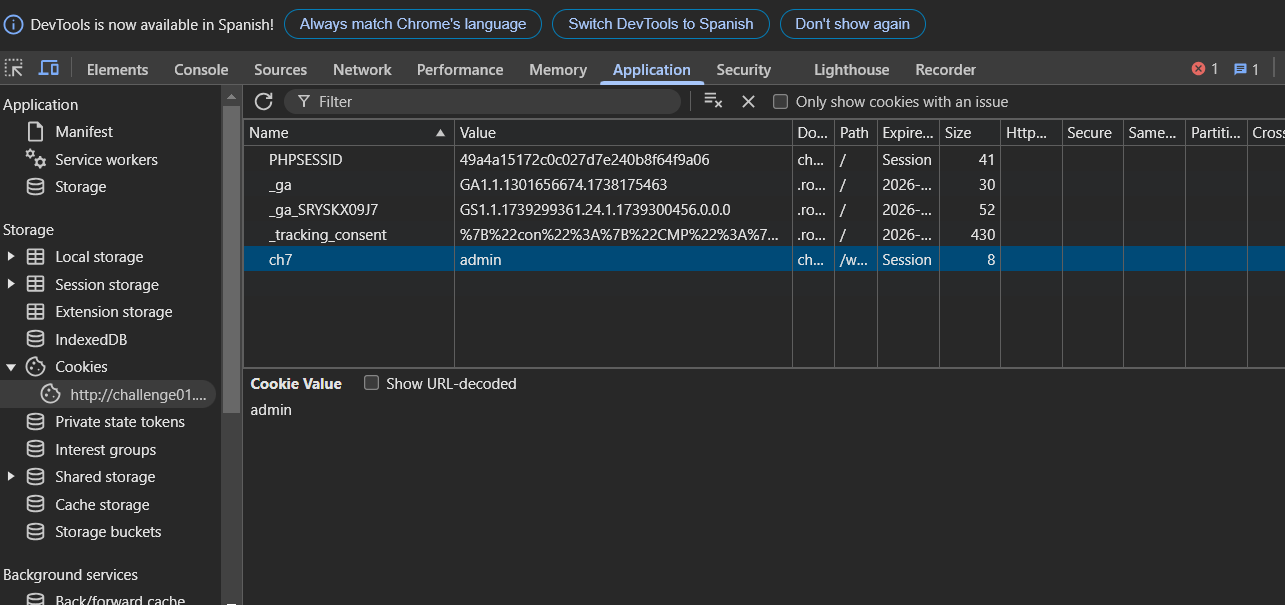Toggle the device toolbar icon
1285x605 pixels.
click(x=48, y=69)
